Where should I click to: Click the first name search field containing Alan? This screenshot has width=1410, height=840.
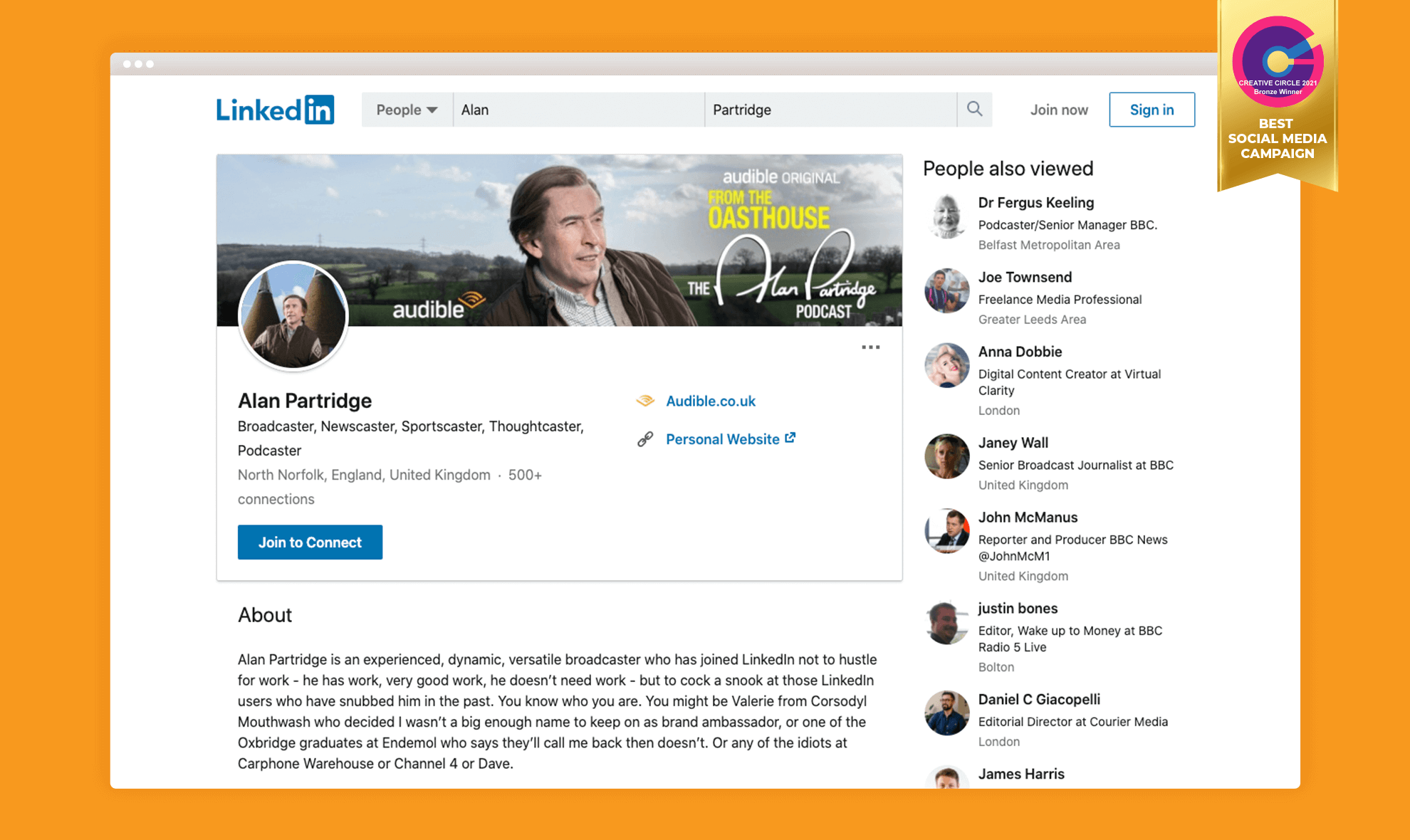(578, 110)
